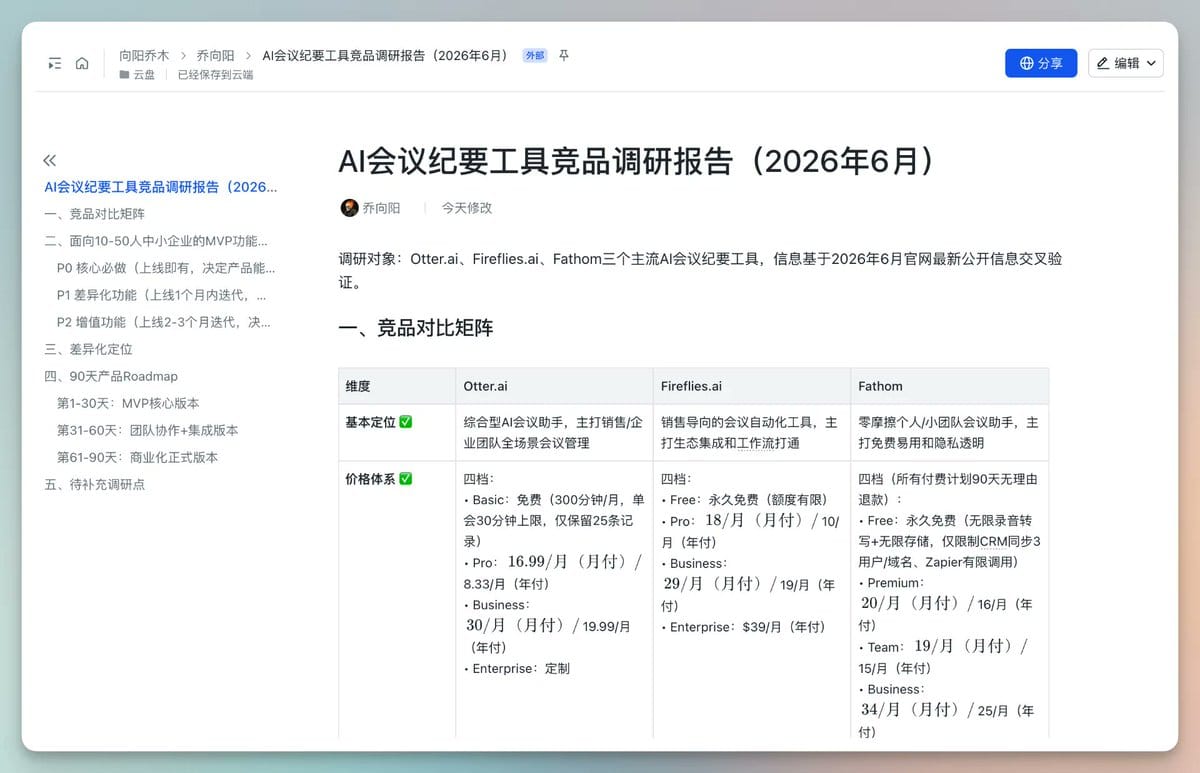Jump to 三、差异化定位 in outline

point(88,349)
